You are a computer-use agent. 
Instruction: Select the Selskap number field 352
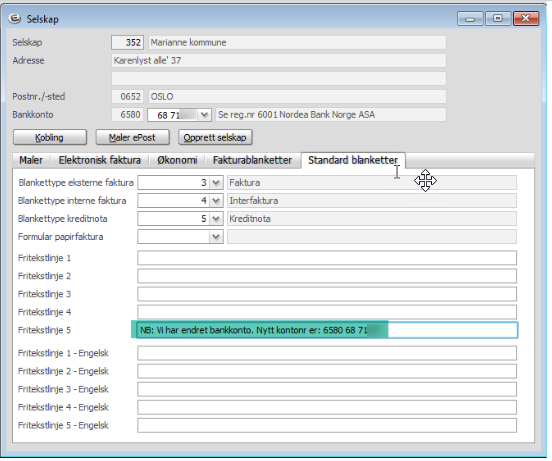(x=127, y=43)
